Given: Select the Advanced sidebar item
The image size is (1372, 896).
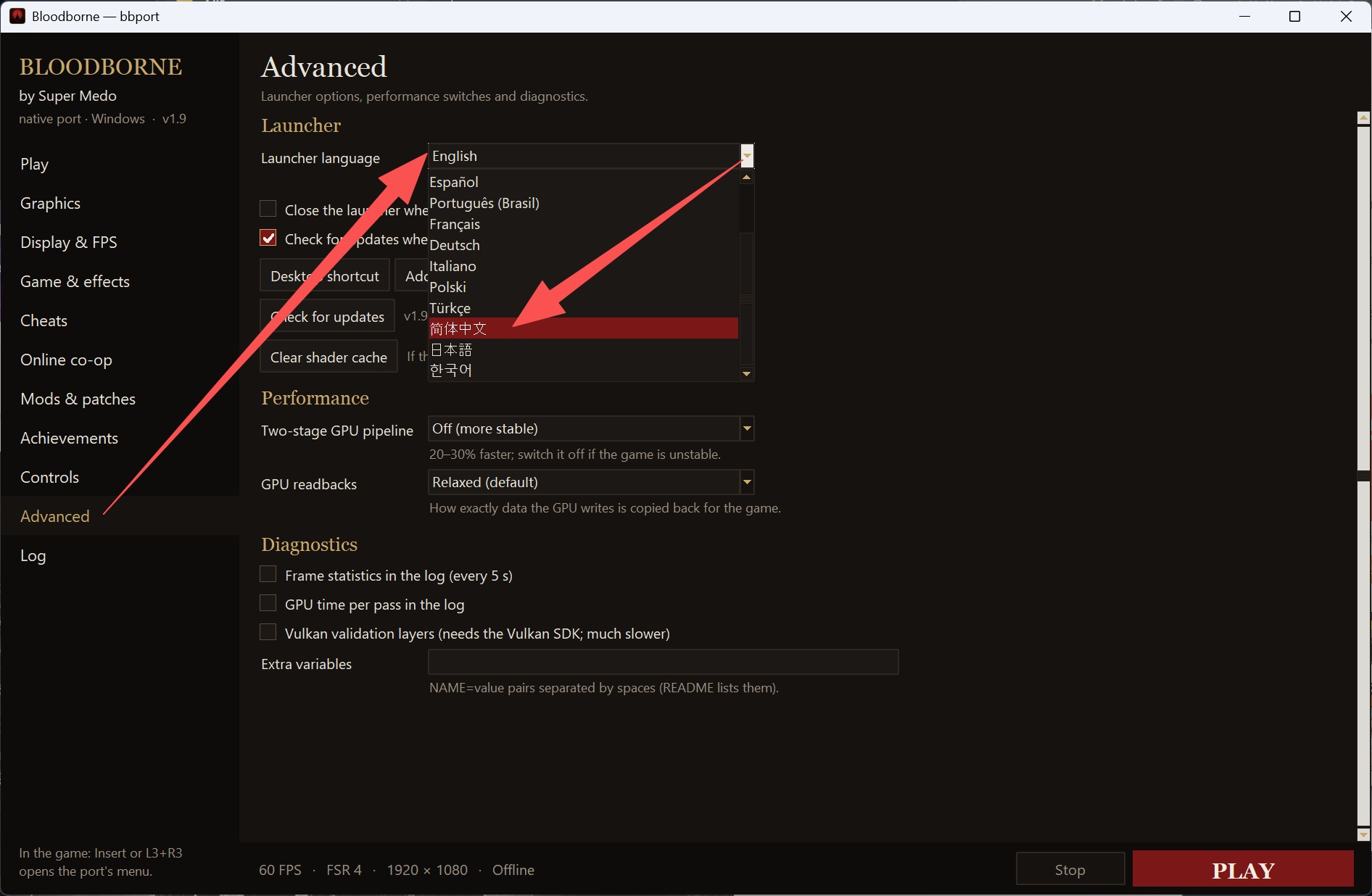Looking at the screenshot, I should coord(120,516).
